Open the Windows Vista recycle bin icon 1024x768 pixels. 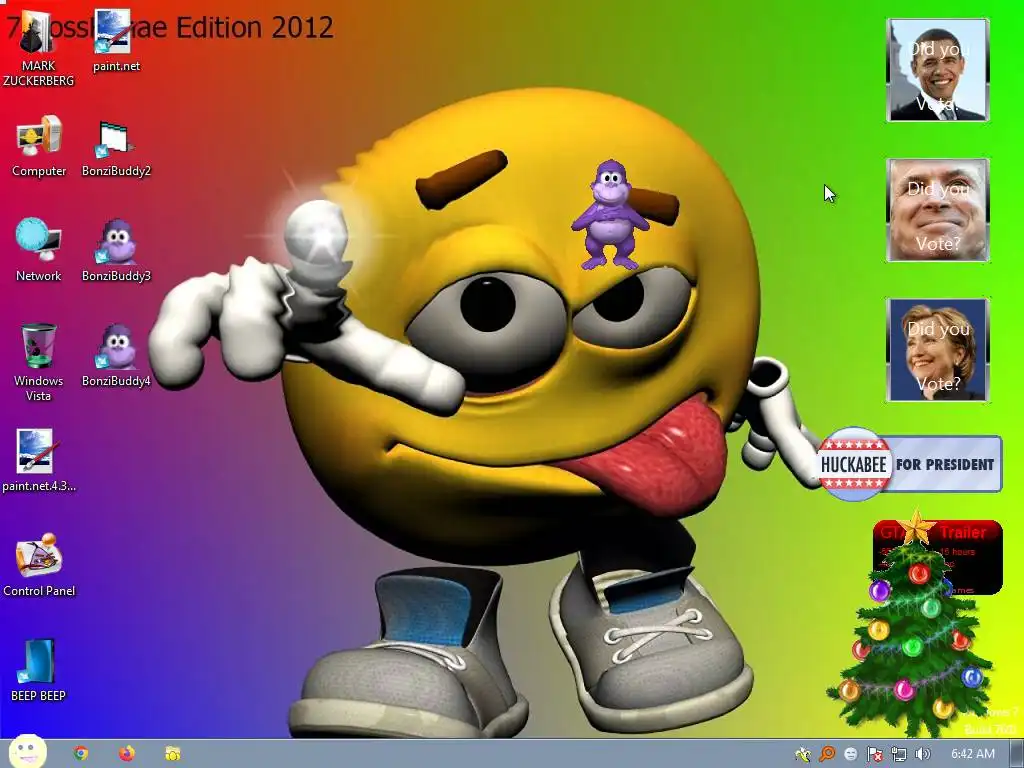[39, 363]
